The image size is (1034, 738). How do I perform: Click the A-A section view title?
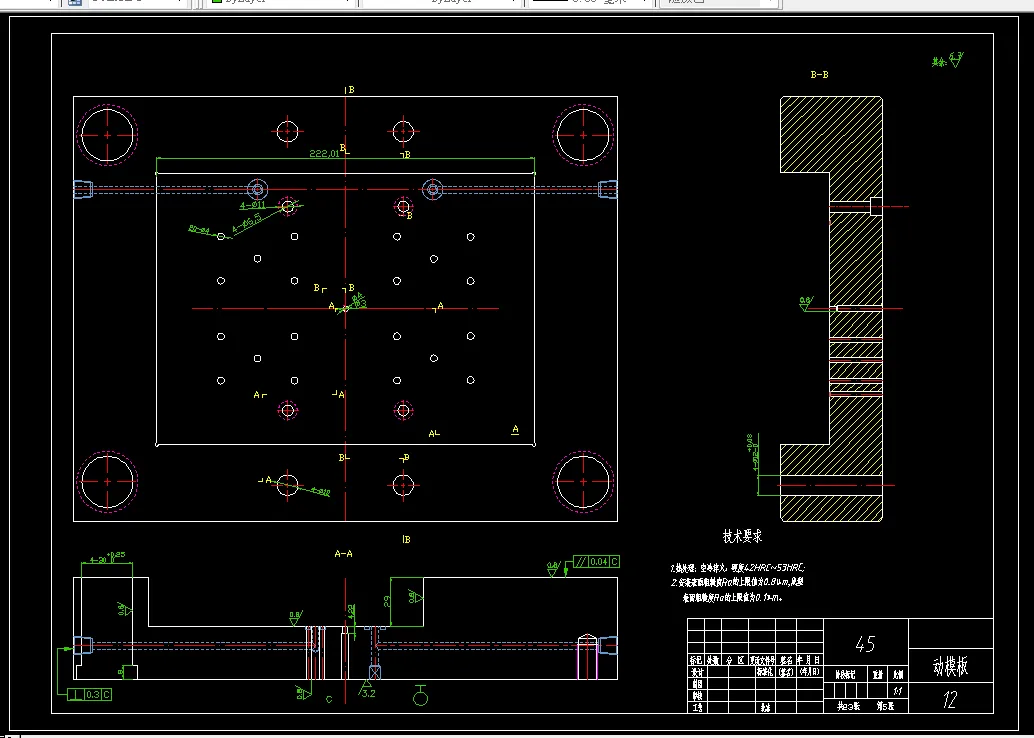tap(343, 554)
